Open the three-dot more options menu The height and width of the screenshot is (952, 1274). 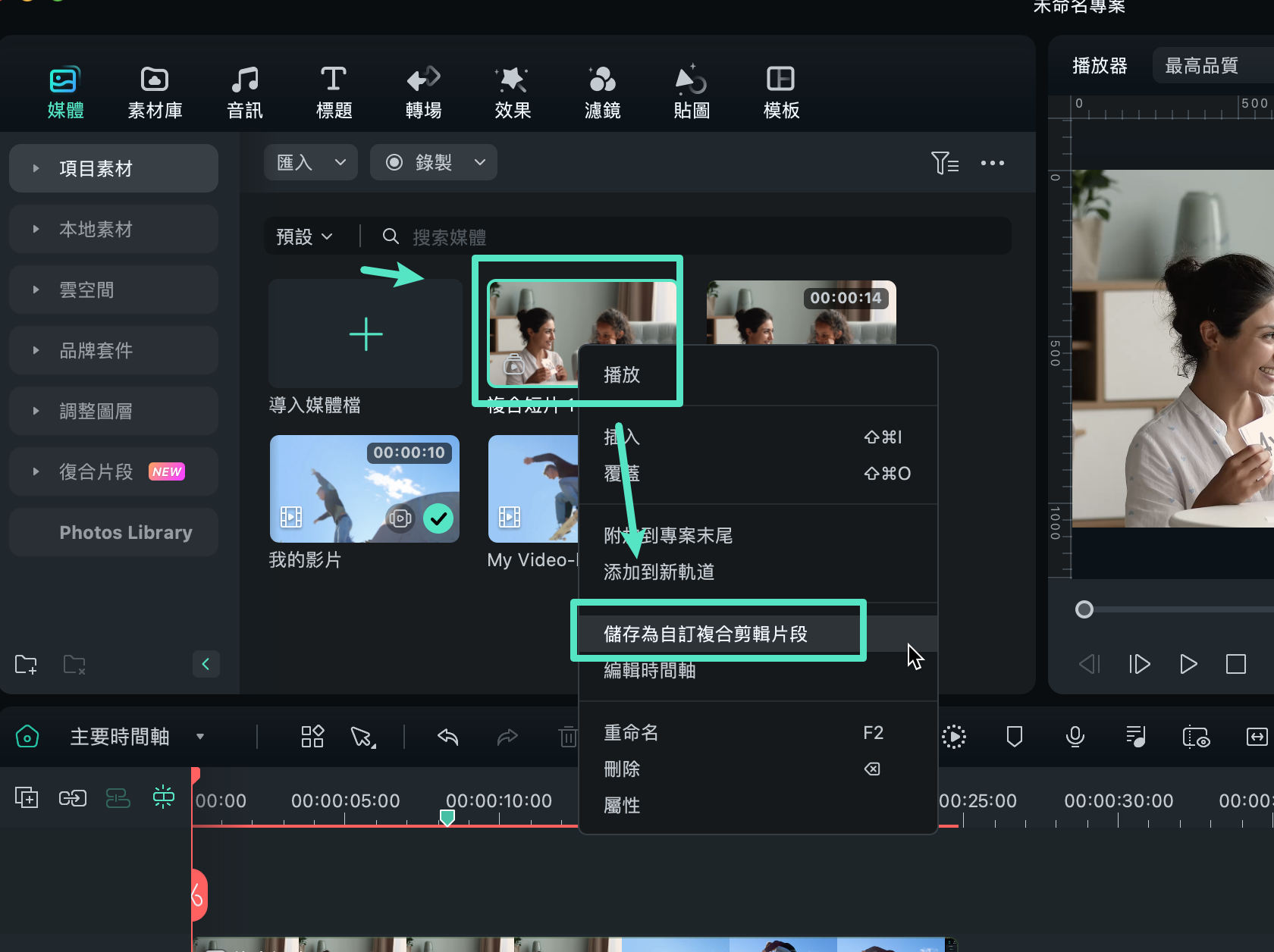[992, 163]
